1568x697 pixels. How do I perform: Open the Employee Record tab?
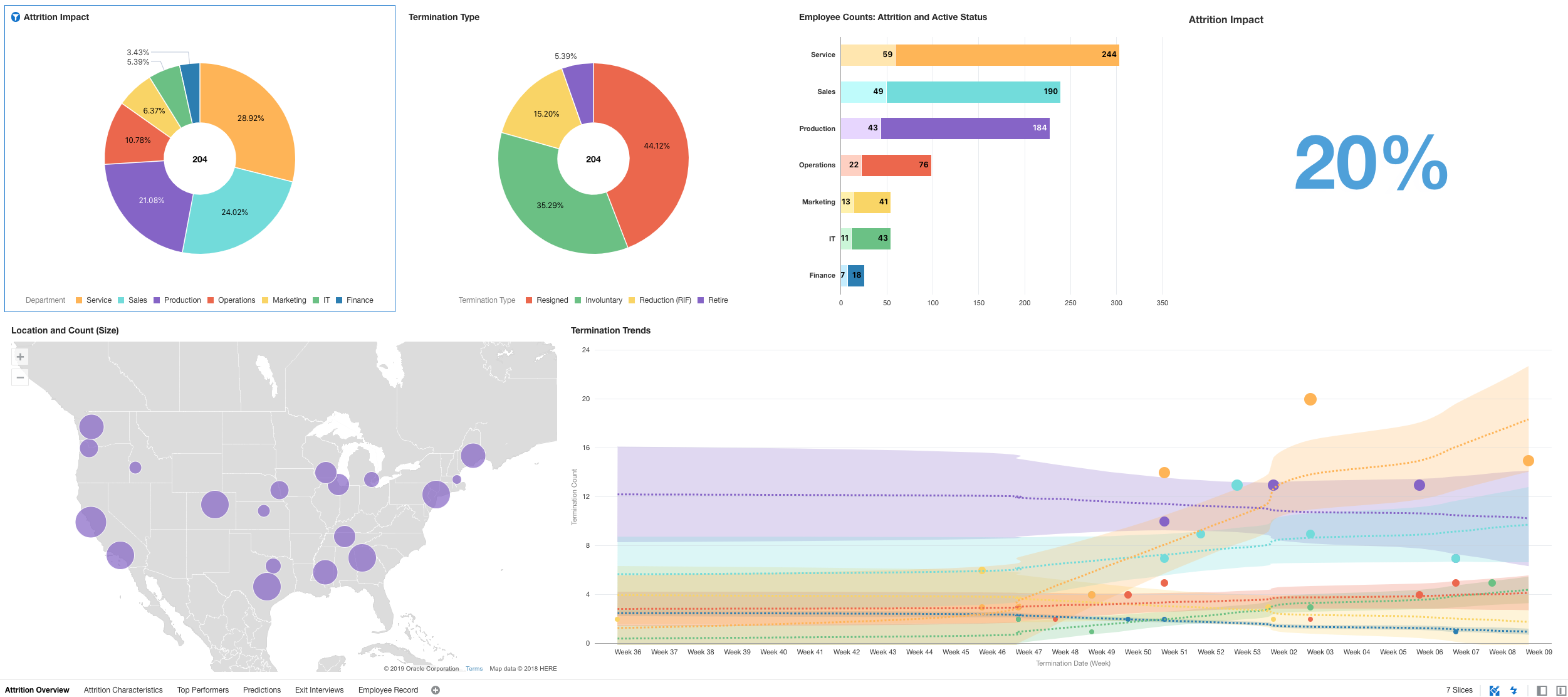[x=388, y=689]
